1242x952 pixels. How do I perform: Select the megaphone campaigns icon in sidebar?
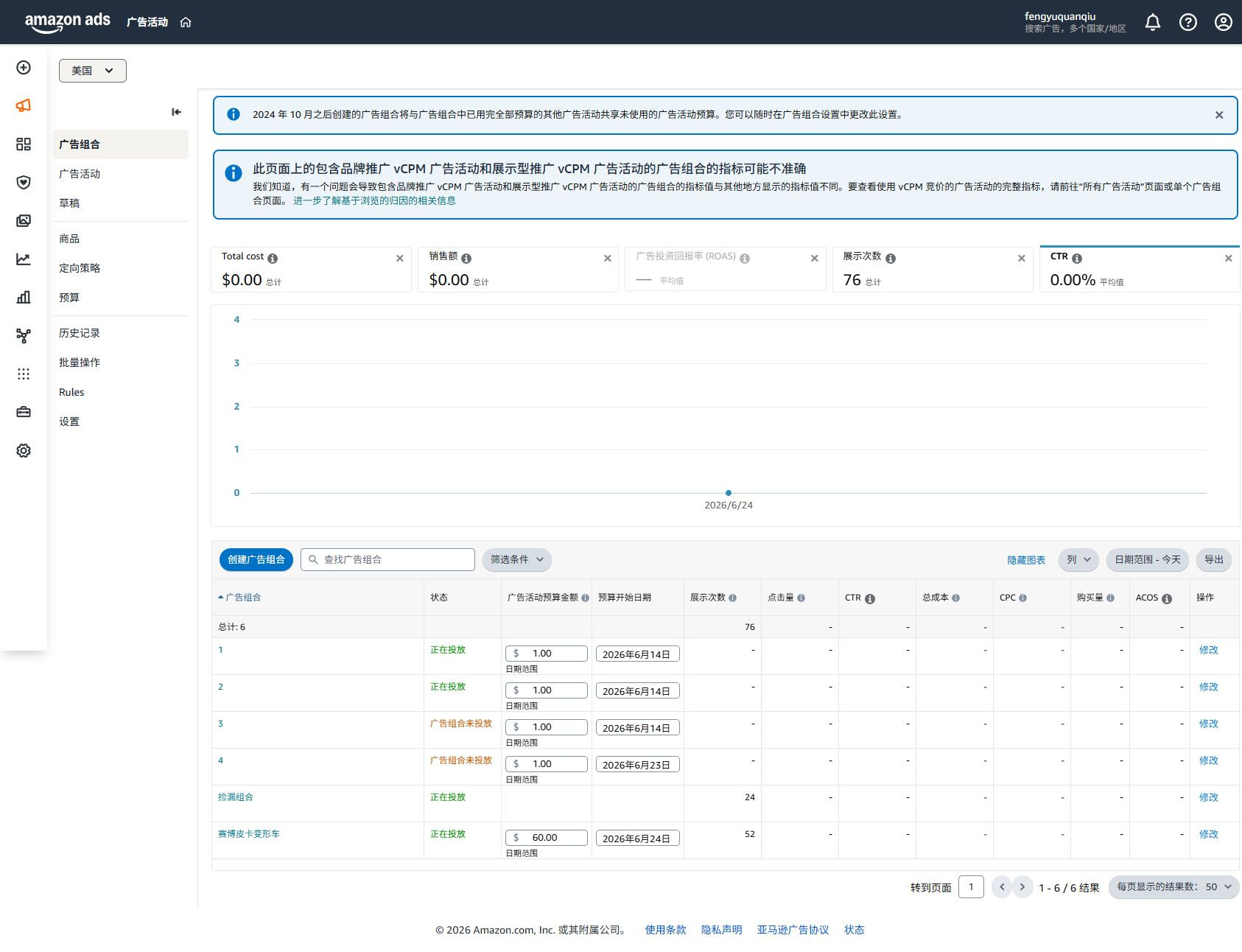[x=24, y=105]
